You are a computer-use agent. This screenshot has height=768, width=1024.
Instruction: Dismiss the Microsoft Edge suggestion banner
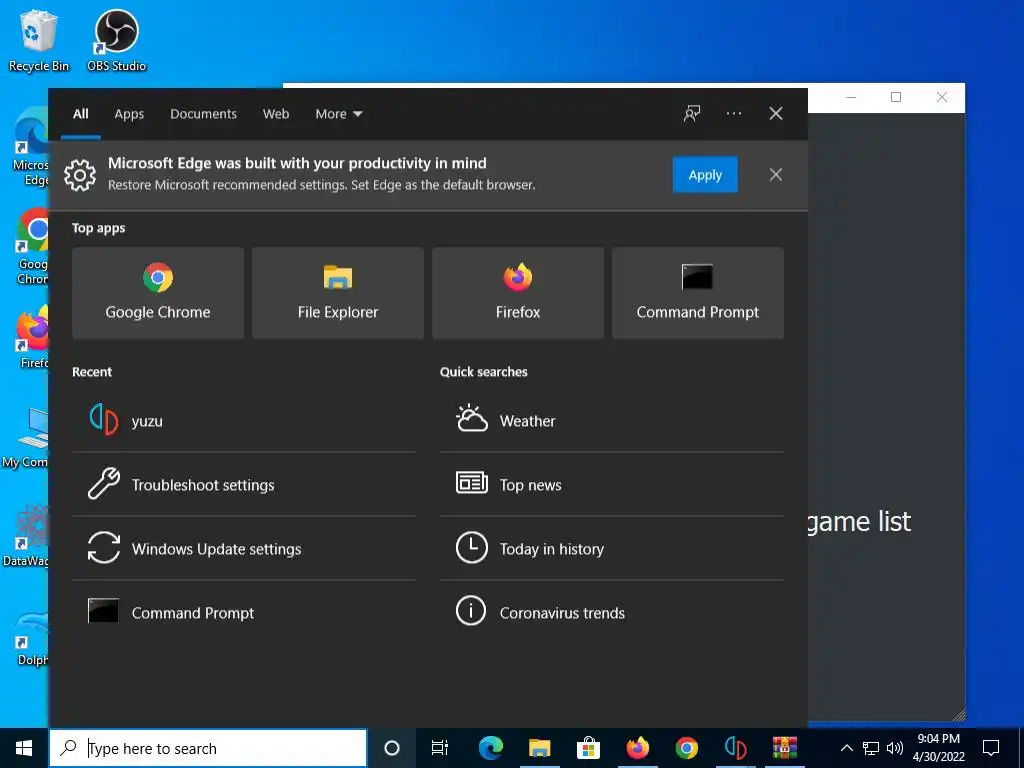pyautogui.click(x=776, y=174)
